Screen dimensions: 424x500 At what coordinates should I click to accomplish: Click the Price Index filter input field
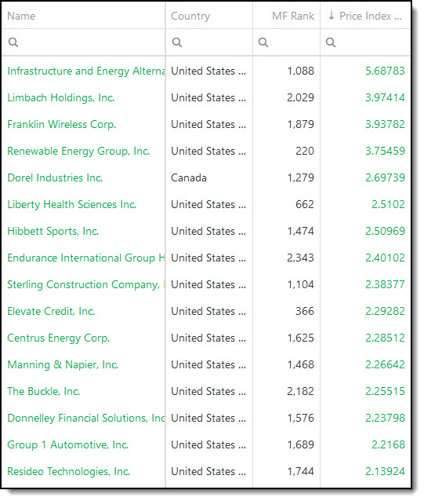pyautogui.click(x=365, y=42)
